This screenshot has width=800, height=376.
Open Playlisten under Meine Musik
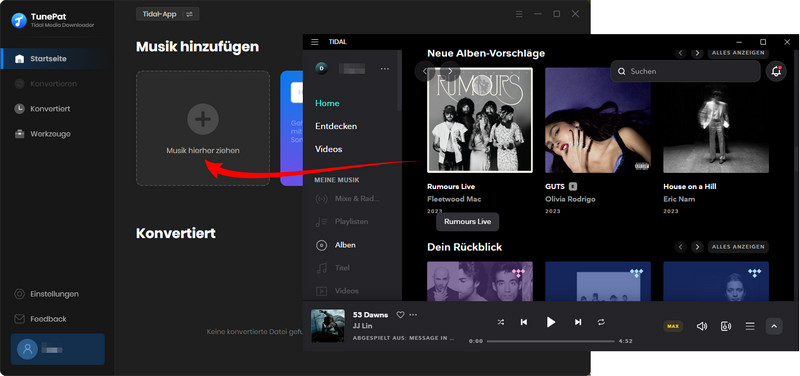pyautogui.click(x=342, y=222)
